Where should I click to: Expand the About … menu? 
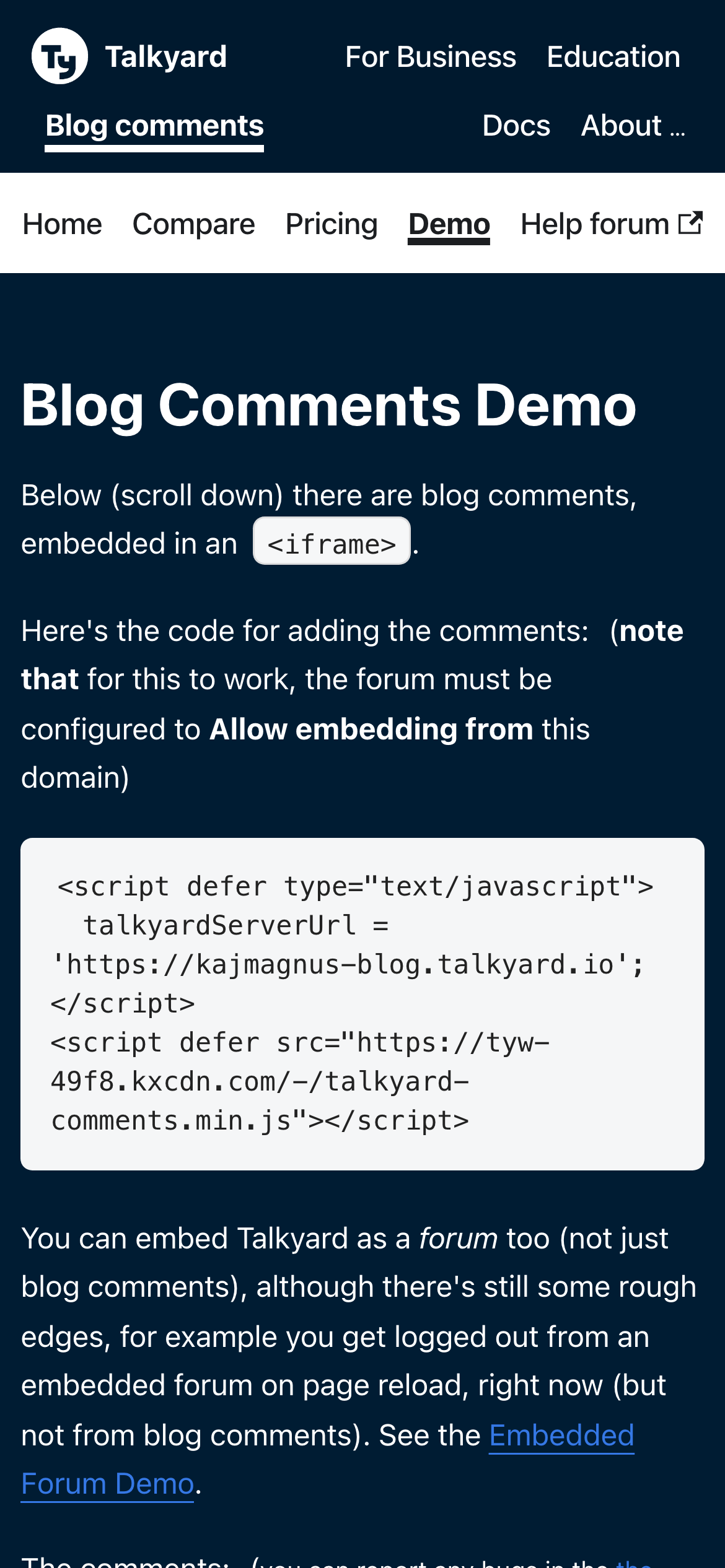click(x=633, y=126)
